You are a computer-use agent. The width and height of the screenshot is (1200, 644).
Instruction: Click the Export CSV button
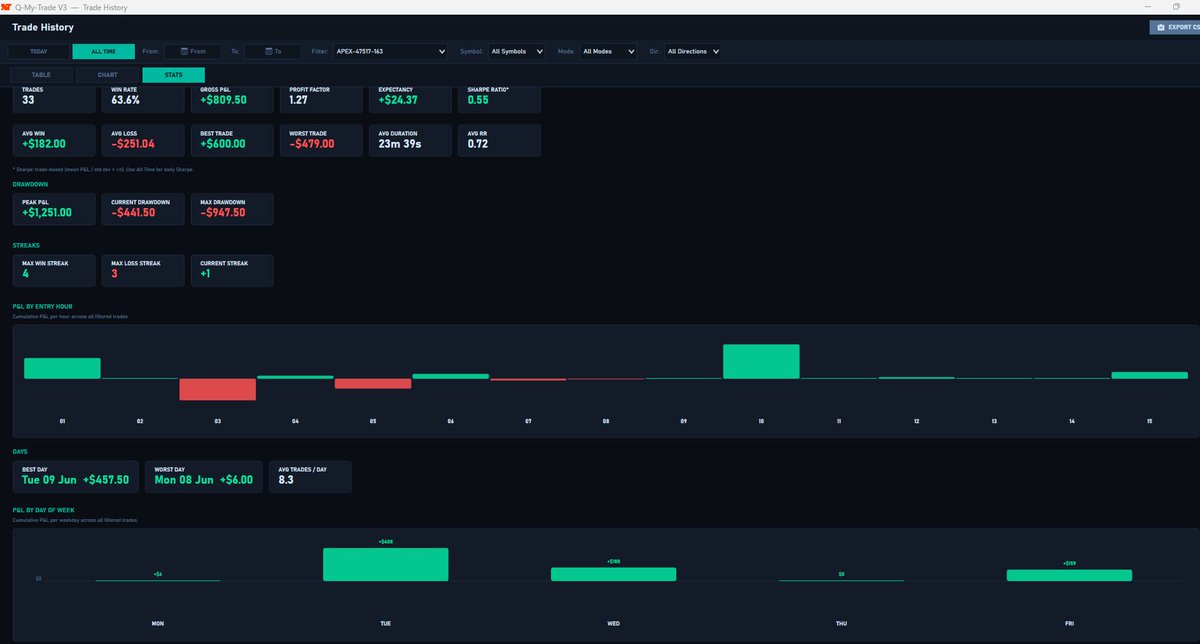[x=1176, y=28]
